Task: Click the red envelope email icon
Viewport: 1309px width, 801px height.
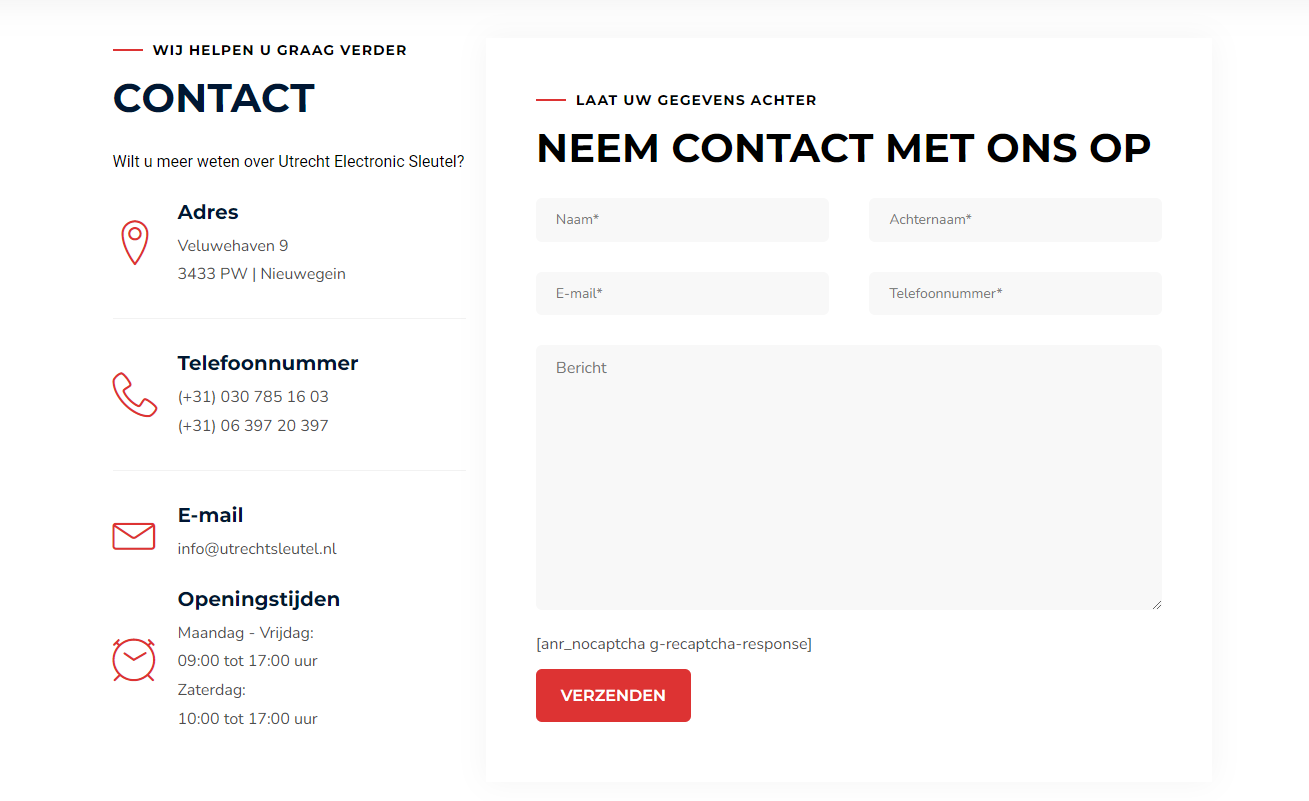Action: click(x=134, y=536)
